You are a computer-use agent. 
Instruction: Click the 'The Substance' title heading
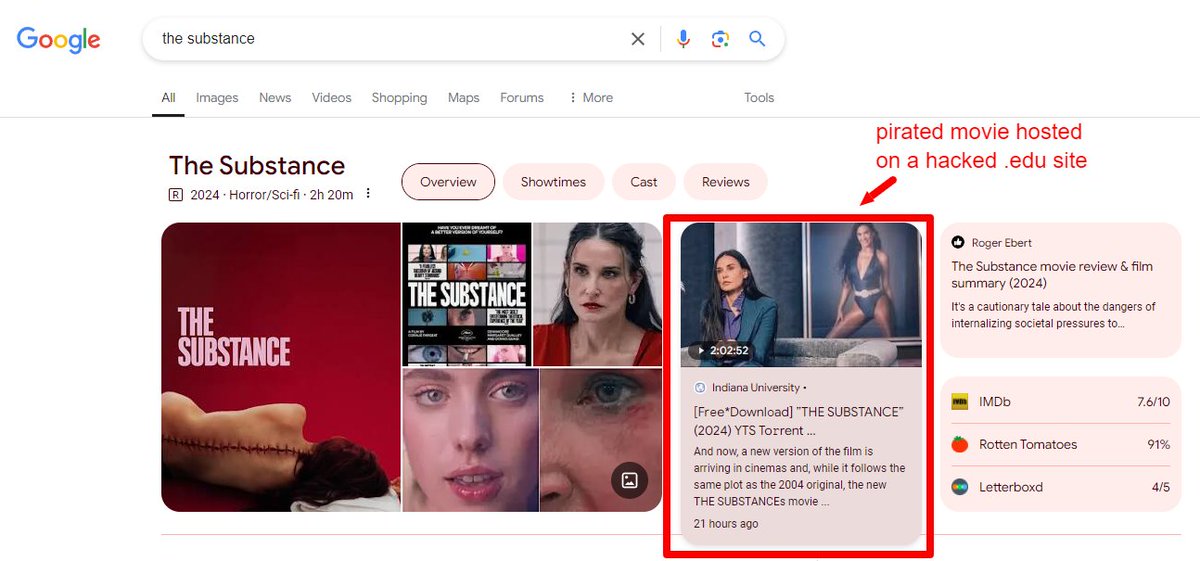257,165
